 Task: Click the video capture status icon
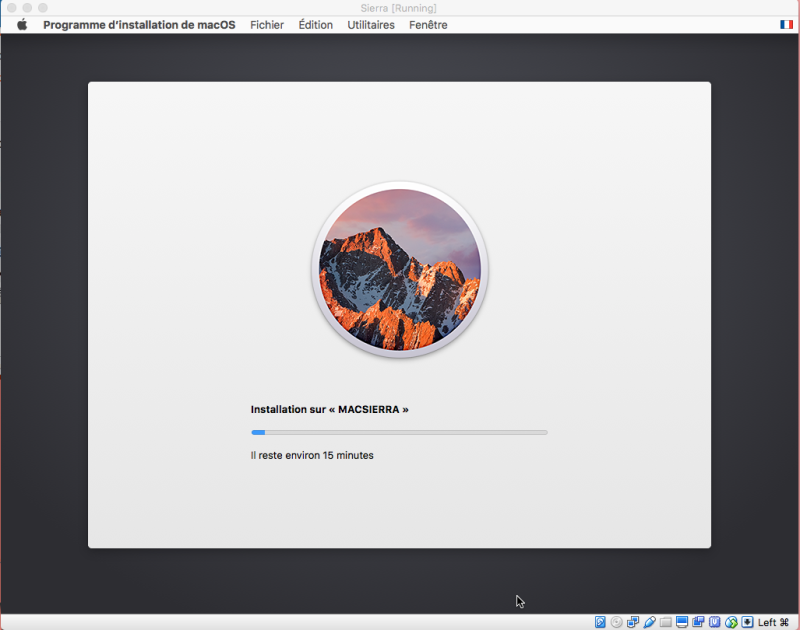698,622
